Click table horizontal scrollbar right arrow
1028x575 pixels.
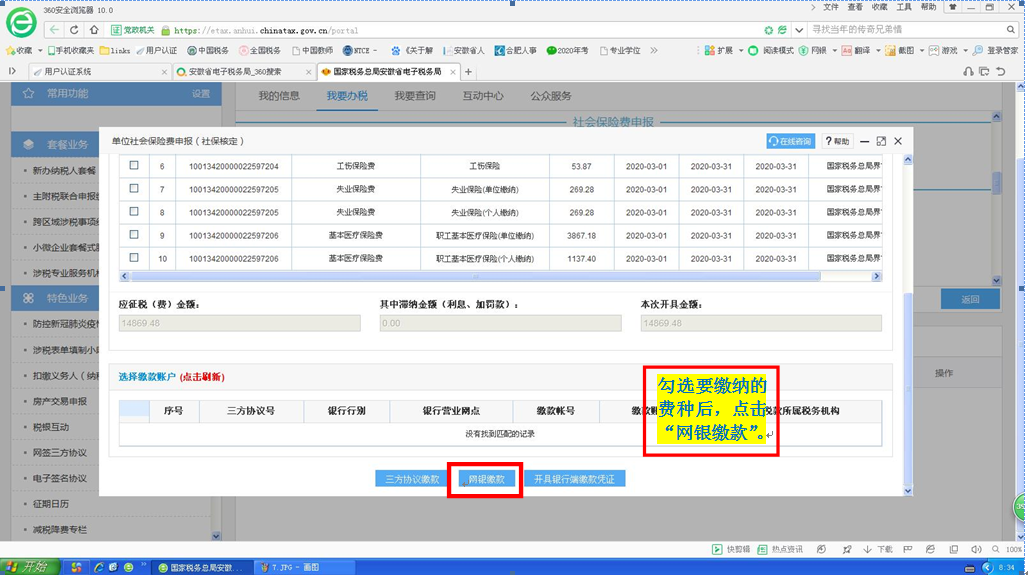click(876, 277)
